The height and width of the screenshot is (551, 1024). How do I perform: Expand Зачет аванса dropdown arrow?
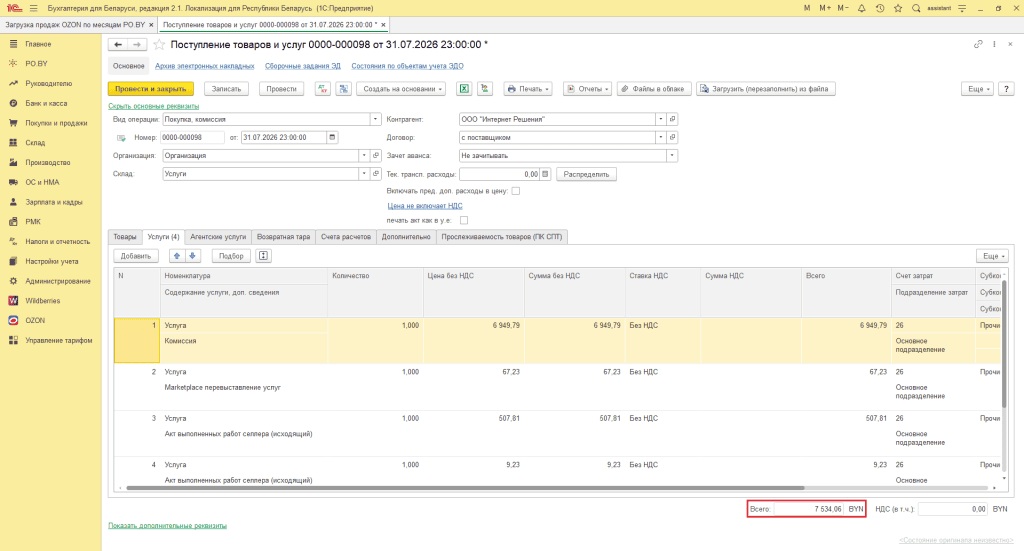click(671, 156)
